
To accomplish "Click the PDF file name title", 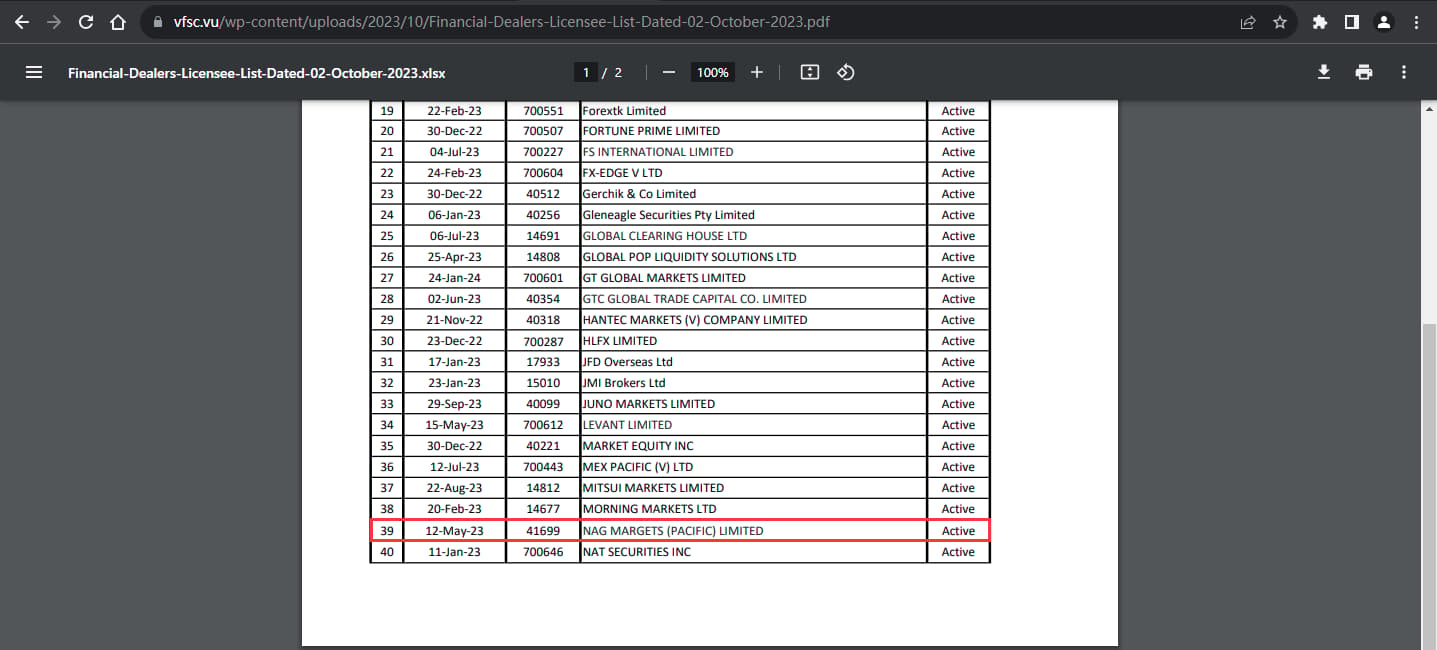I will (257, 73).
